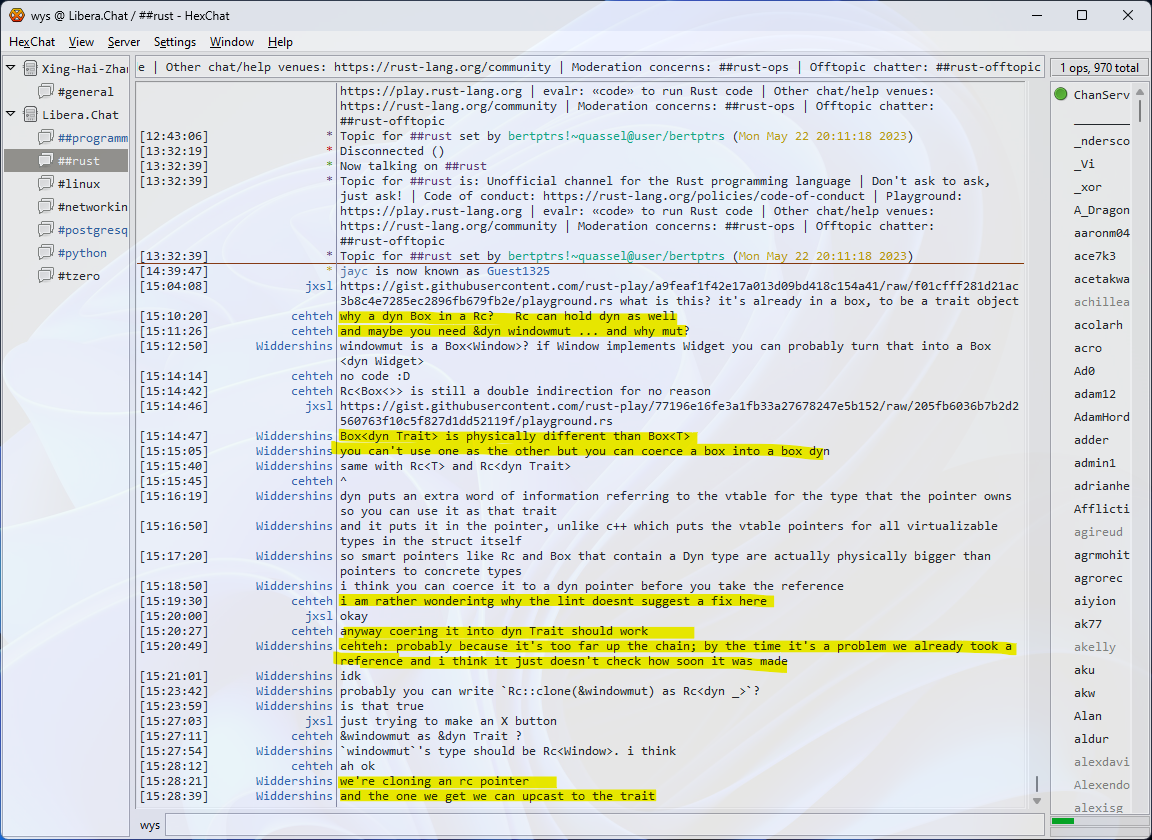Click the '1 ops, 970 total' user count button
The image size is (1152, 840).
click(x=1099, y=68)
